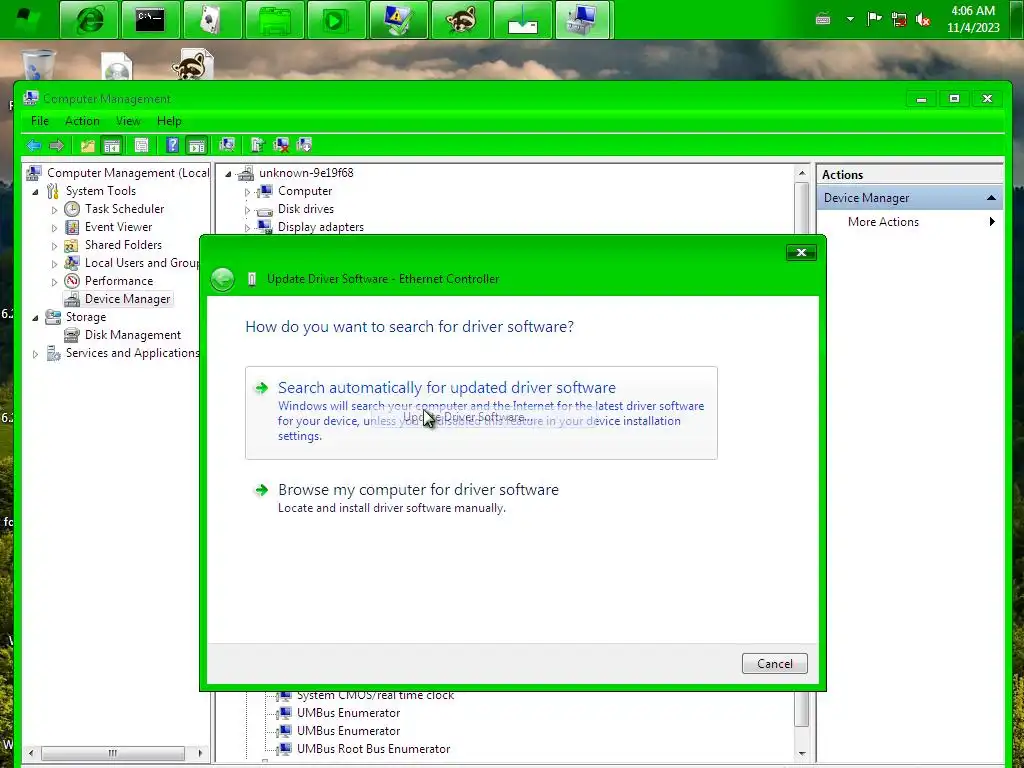Image resolution: width=1024 pixels, height=768 pixels.
Task: Click the Action Center flag tray icon
Action: click(874, 20)
